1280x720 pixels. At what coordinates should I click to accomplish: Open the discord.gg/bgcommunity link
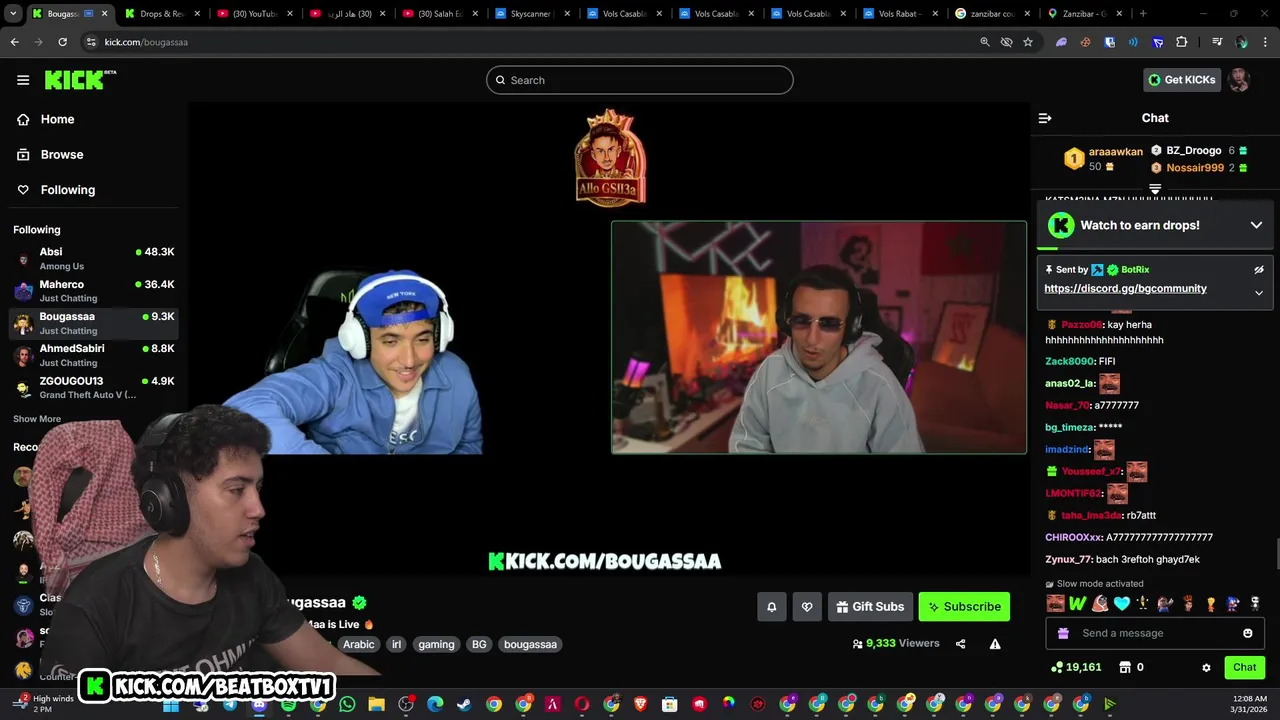[x=1125, y=288]
